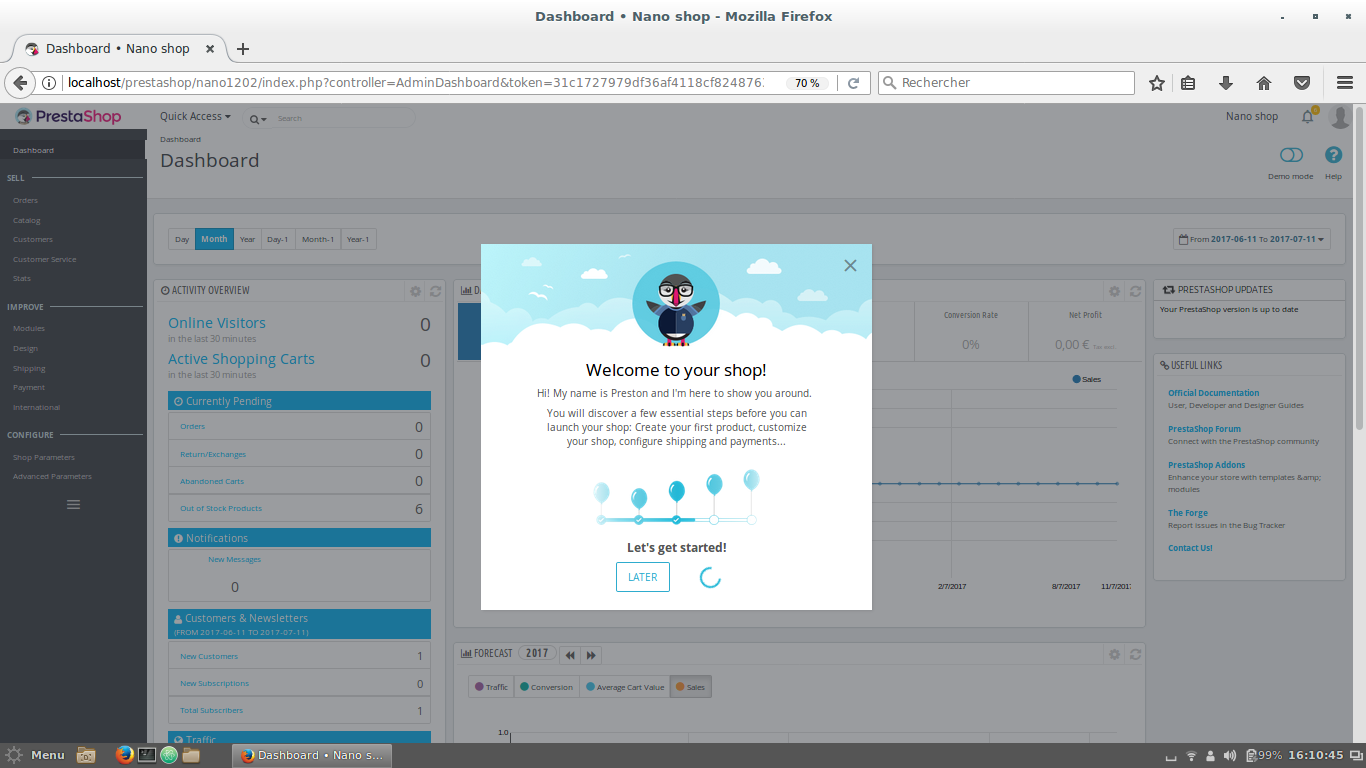
Task: Open the Official Documentation link
Action: [1214, 393]
